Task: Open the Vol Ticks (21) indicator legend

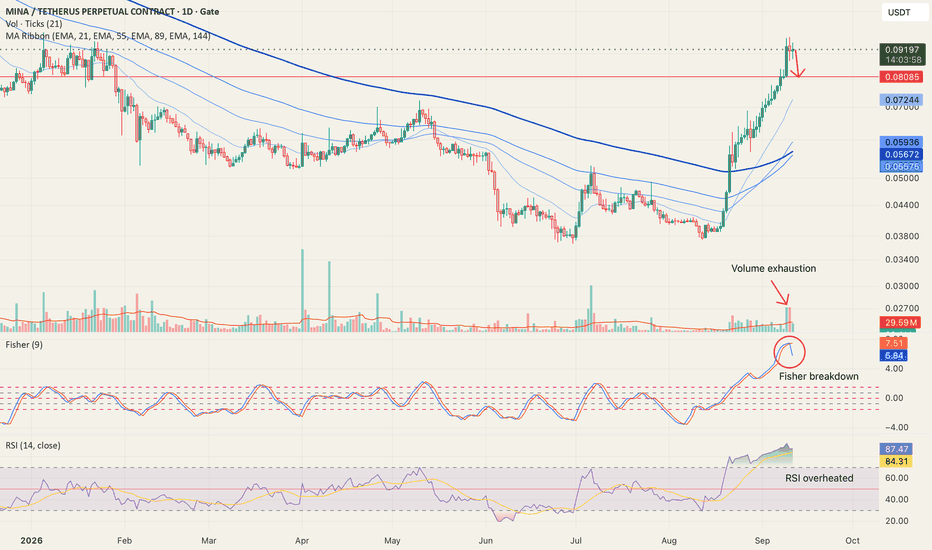Action: point(34,24)
